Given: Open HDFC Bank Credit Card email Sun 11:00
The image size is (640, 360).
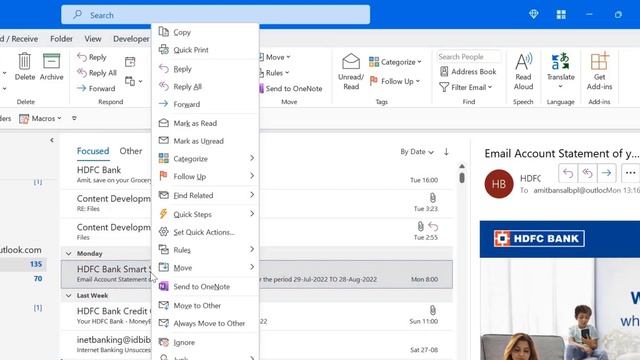Looking at the screenshot, I should [256, 316].
